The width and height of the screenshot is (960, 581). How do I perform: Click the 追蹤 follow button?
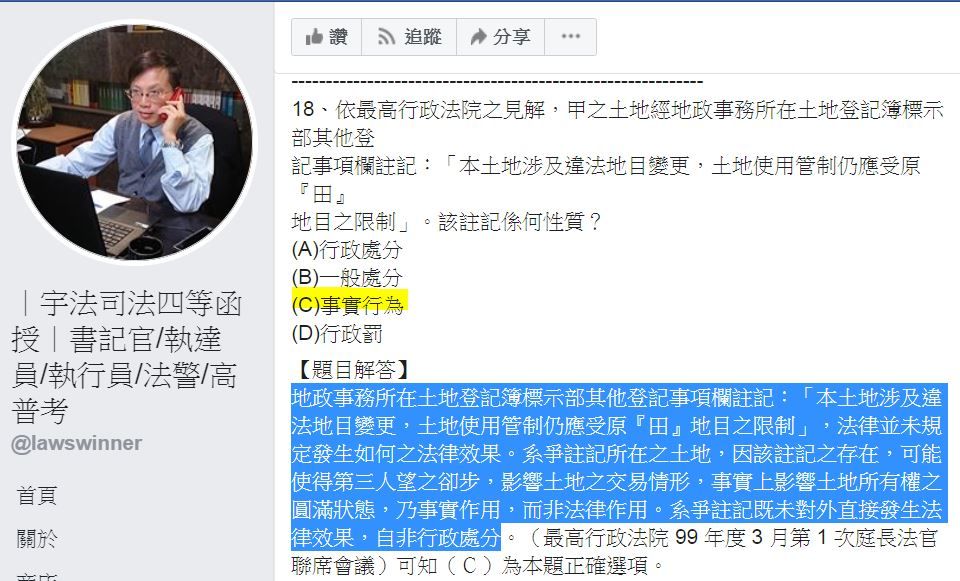coord(409,37)
